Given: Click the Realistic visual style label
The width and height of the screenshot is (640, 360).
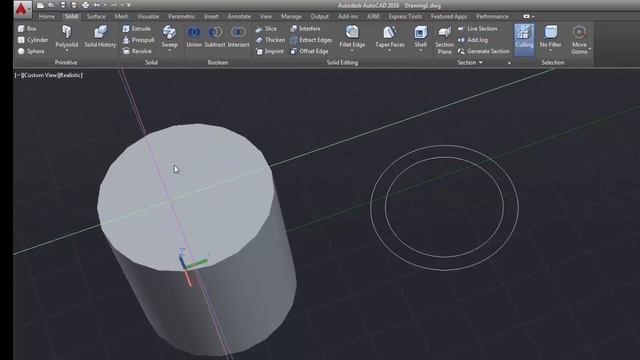Looking at the screenshot, I should tap(71, 76).
